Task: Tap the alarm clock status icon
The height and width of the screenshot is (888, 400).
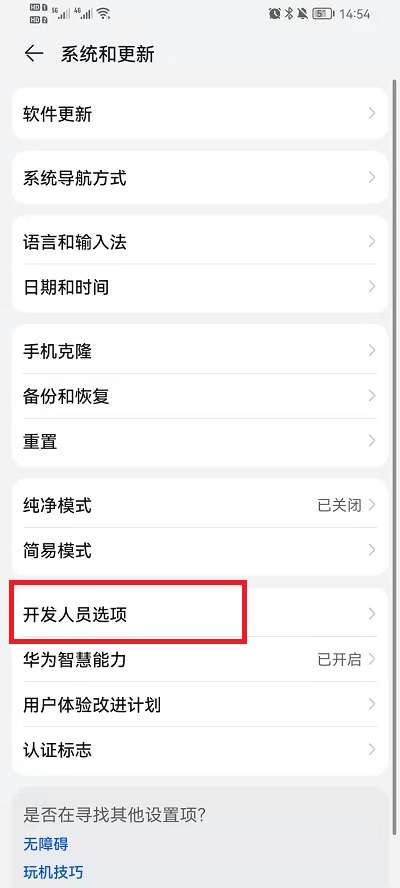Action: 275,14
